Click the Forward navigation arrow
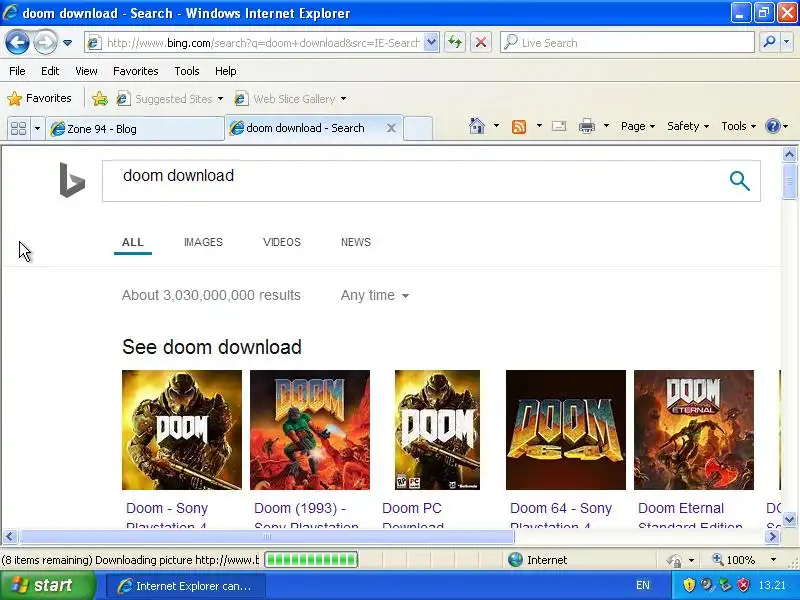The width and height of the screenshot is (800, 600). (x=45, y=42)
